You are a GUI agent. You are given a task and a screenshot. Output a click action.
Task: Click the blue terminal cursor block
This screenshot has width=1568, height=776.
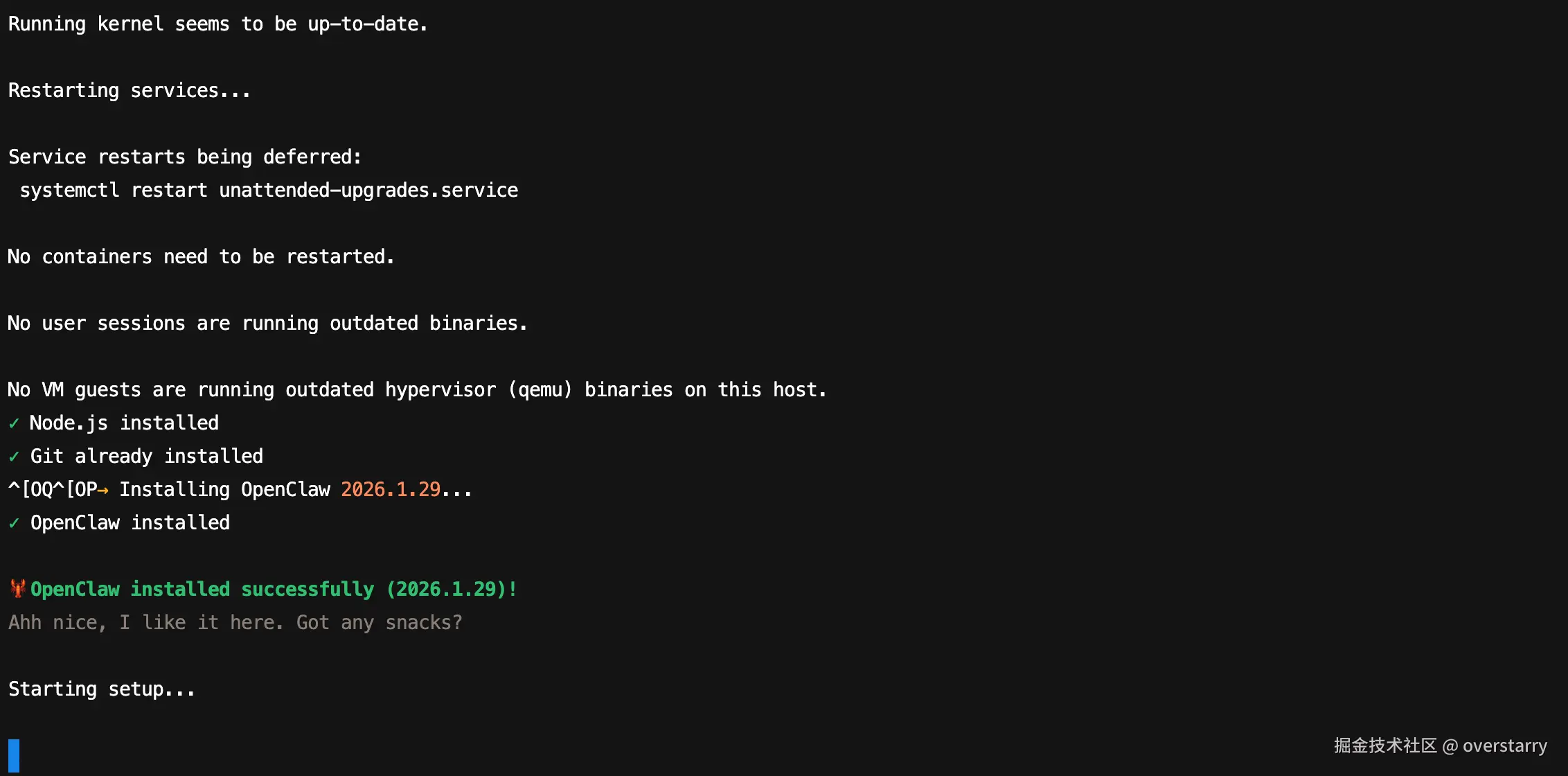14,756
